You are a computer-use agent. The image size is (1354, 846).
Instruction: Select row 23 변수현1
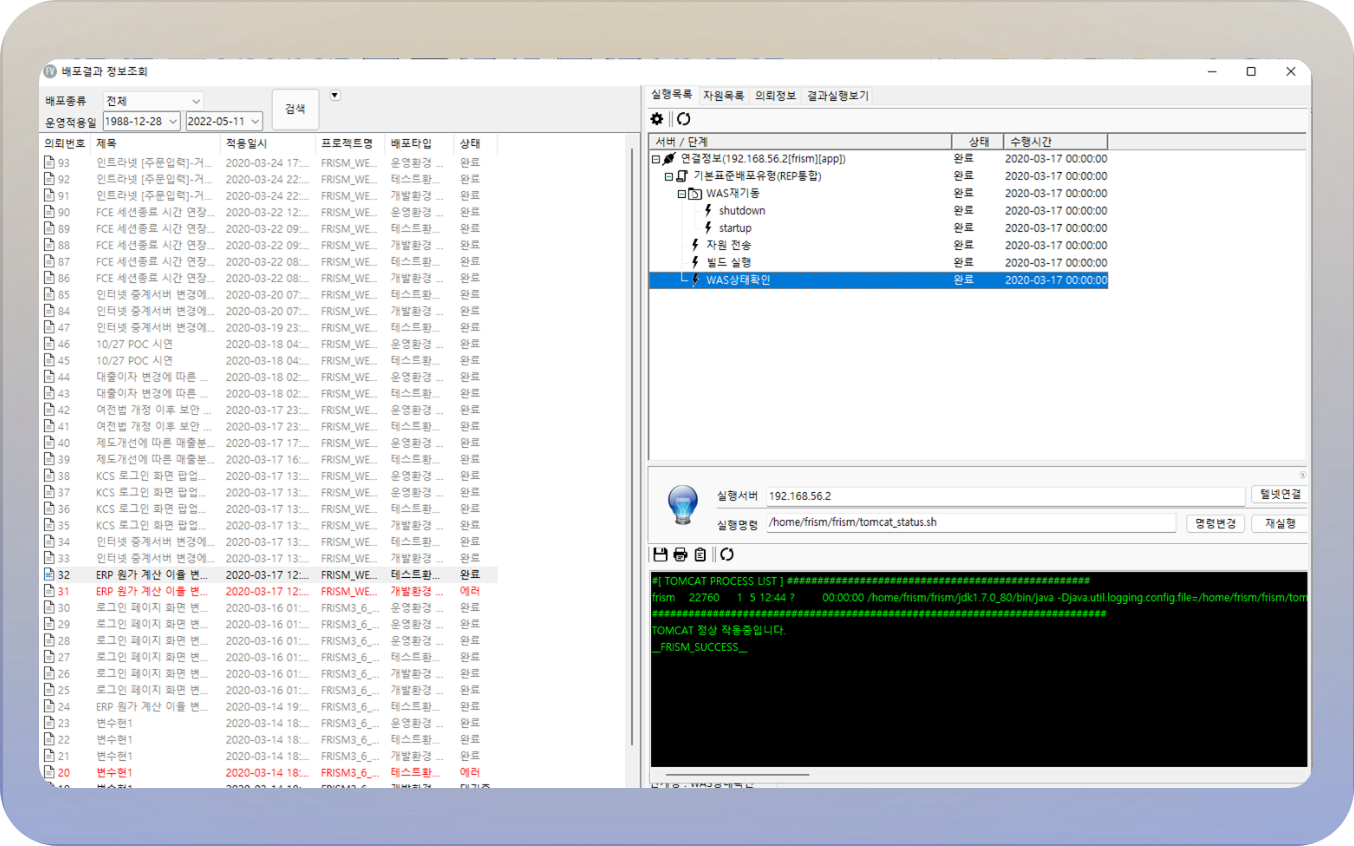[268, 723]
